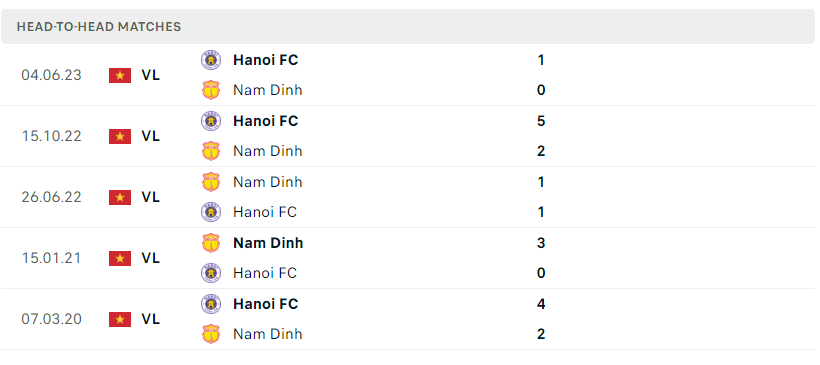The width and height of the screenshot is (820, 365).
Task: Click Nam Dinh crest in 26.06.22 match
Action: (x=211, y=182)
